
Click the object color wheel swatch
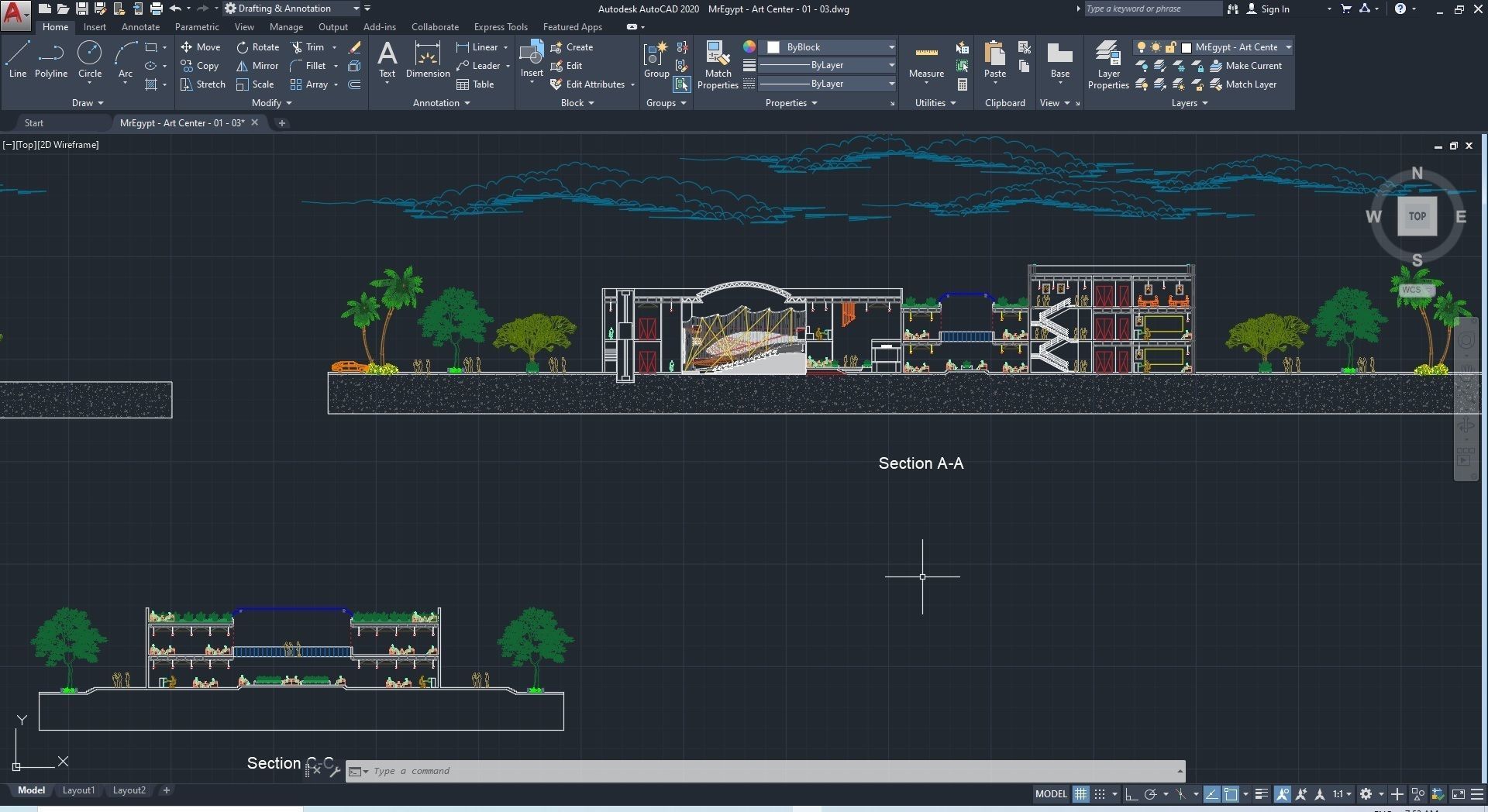coord(749,47)
